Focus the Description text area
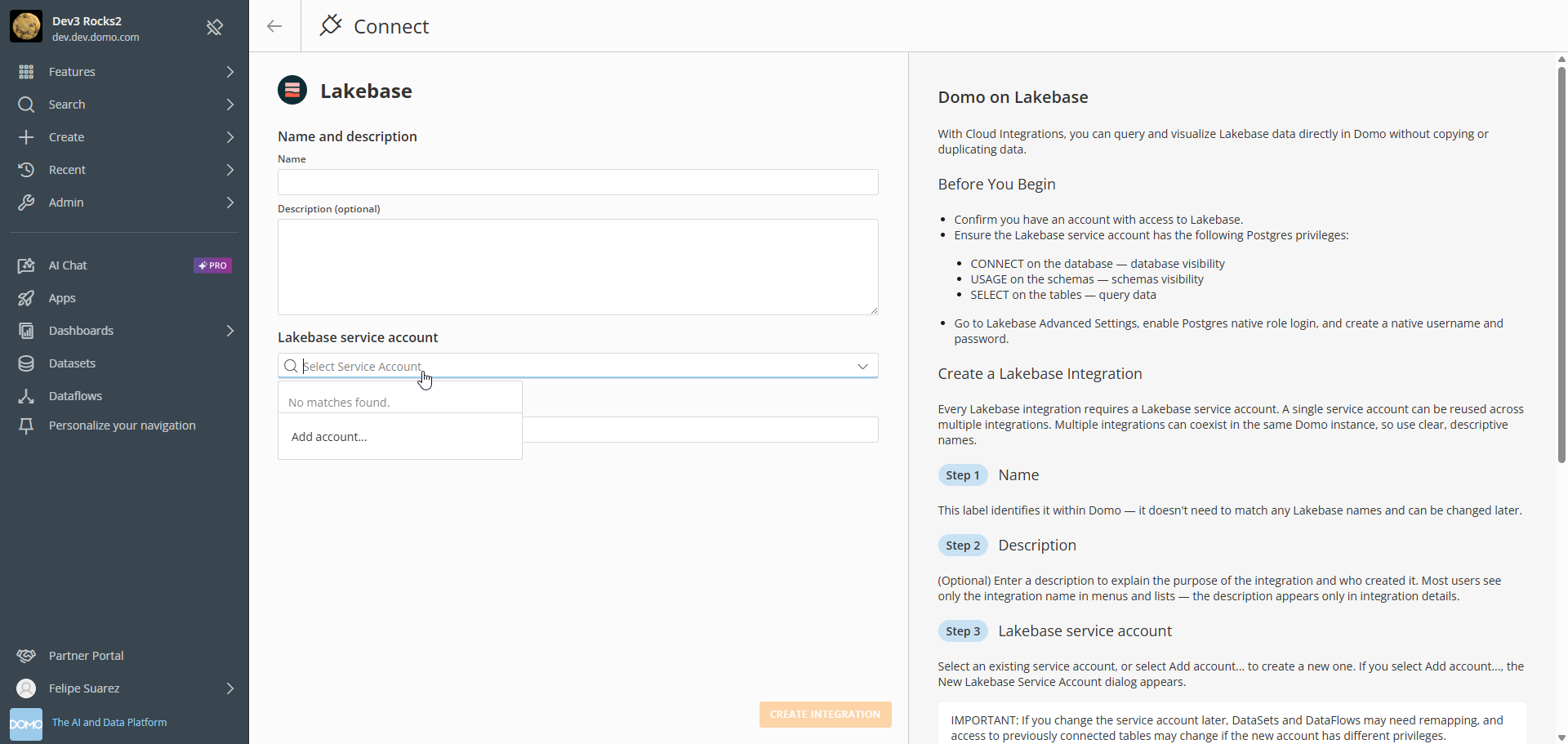The width and height of the screenshot is (1568, 744). point(577,267)
